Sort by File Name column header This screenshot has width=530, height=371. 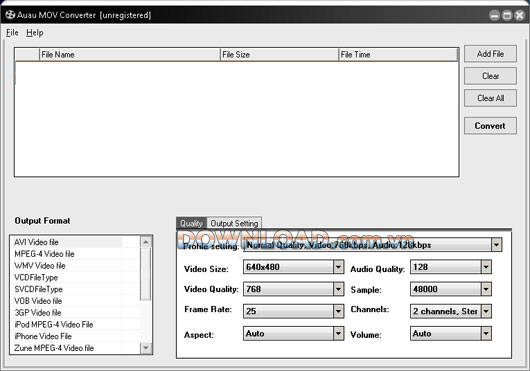(x=130, y=55)
